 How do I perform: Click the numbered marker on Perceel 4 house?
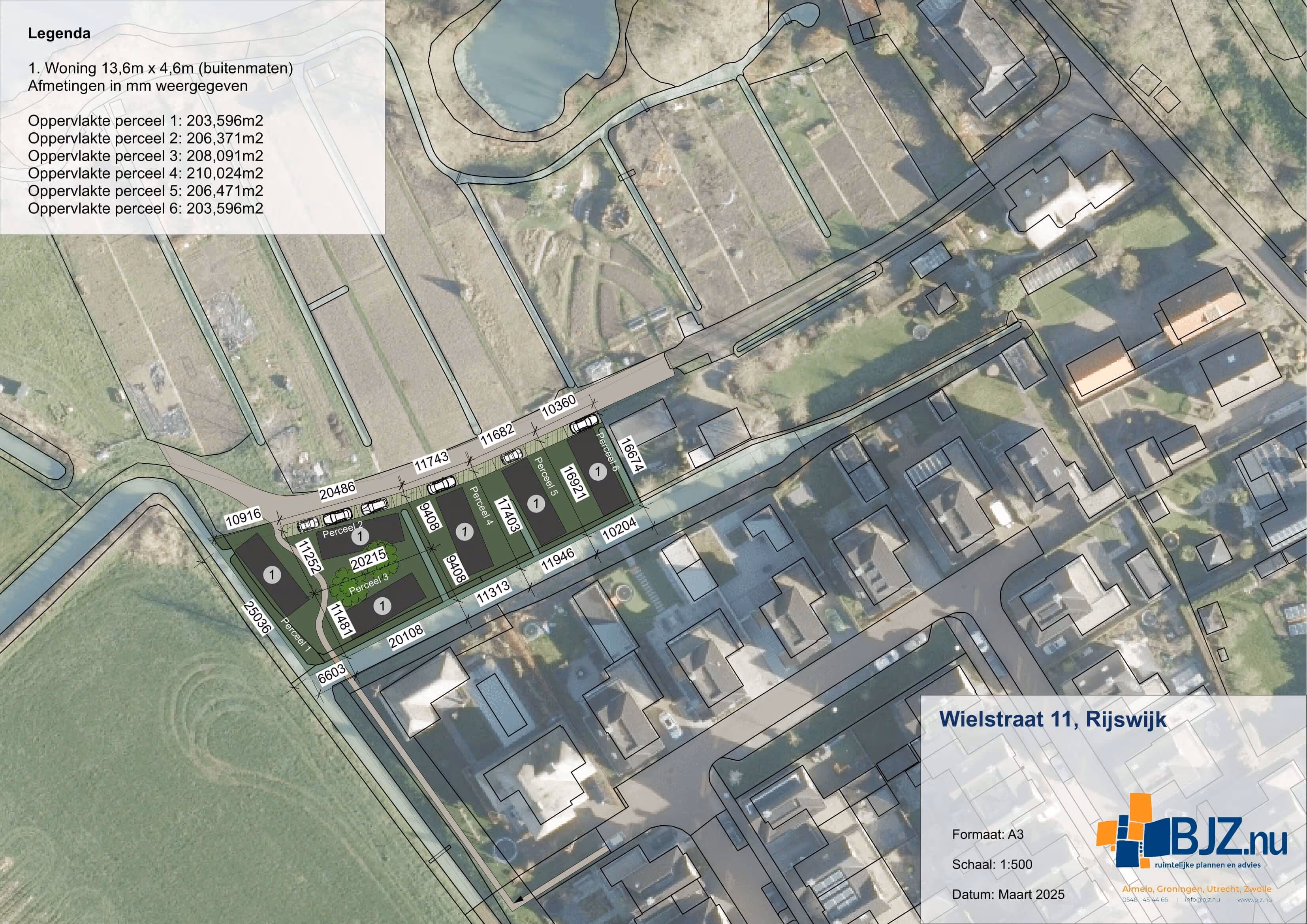pos(465,532)
